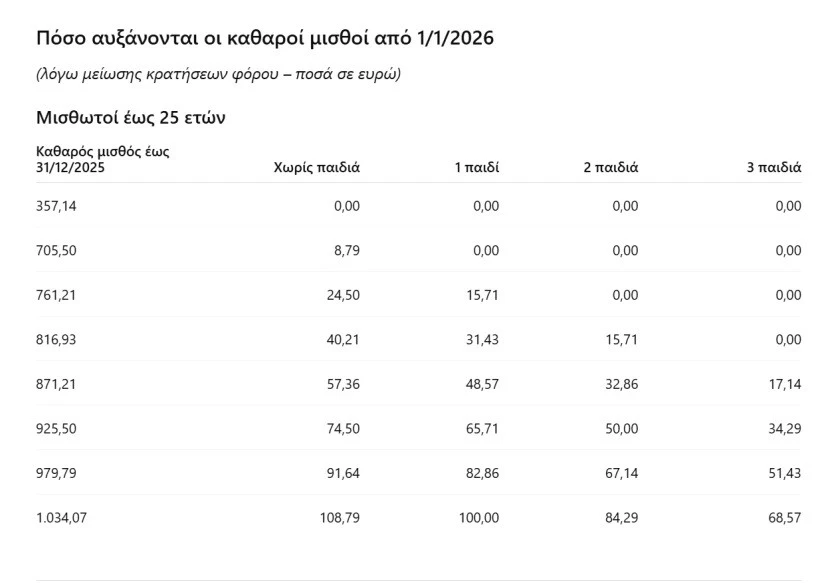
Task: Select the 979,79 salary cell
Action: [56, 473]
